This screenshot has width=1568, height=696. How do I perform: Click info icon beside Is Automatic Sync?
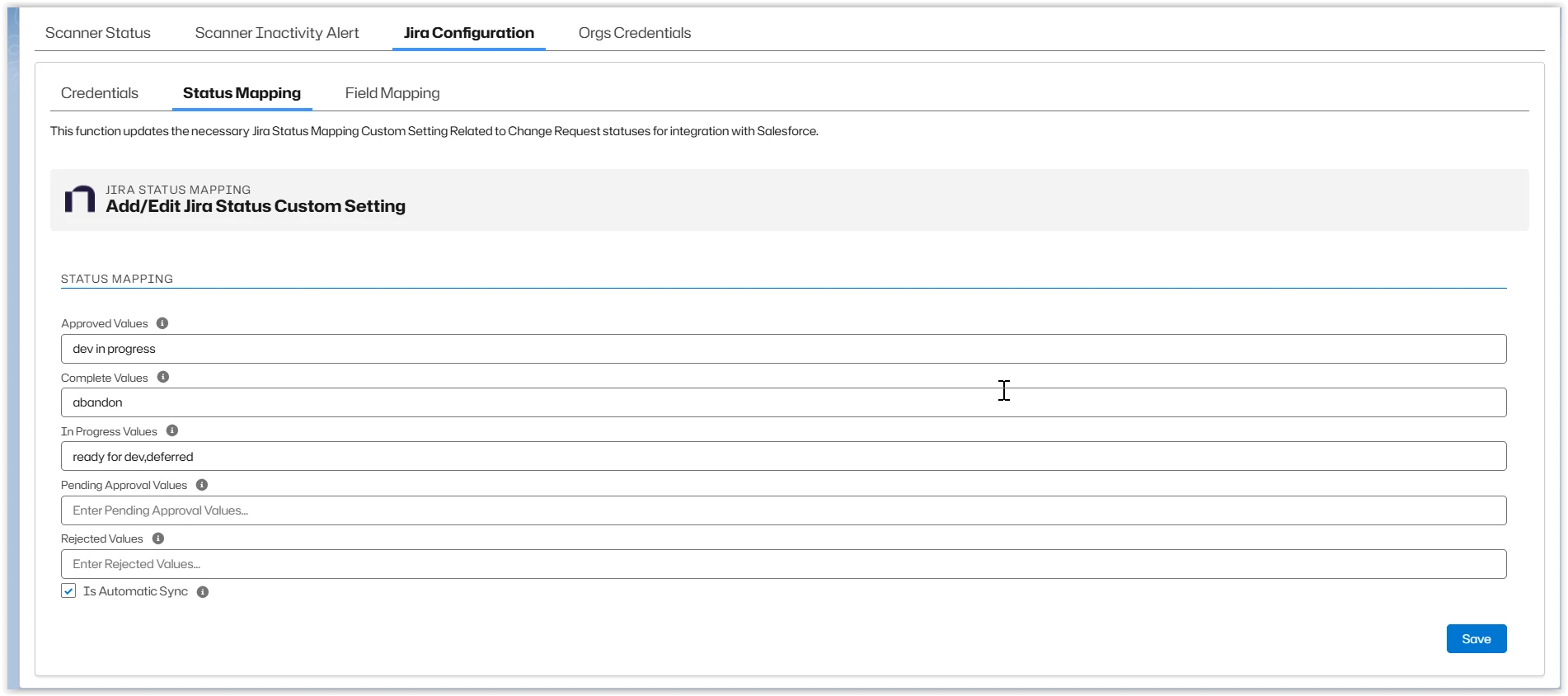[203, 592]
